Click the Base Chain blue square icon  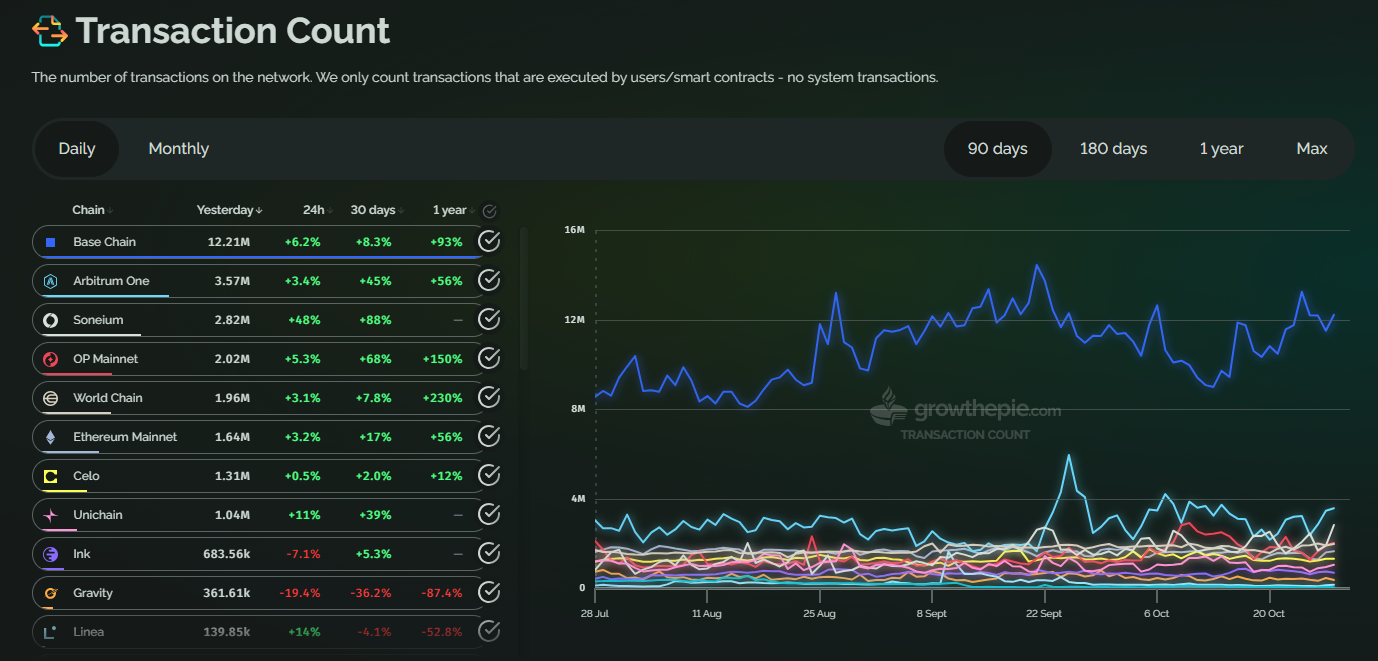click(x=50, y=242)
